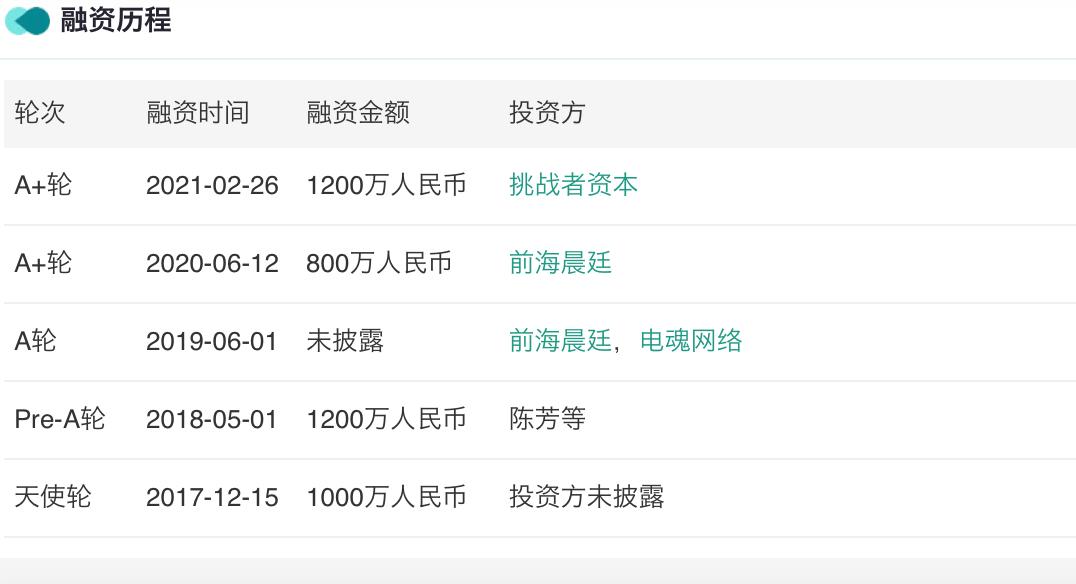Click the 融资历程 section heading
This screenshot has height=584, width=1076.
[x=116, y=20]
